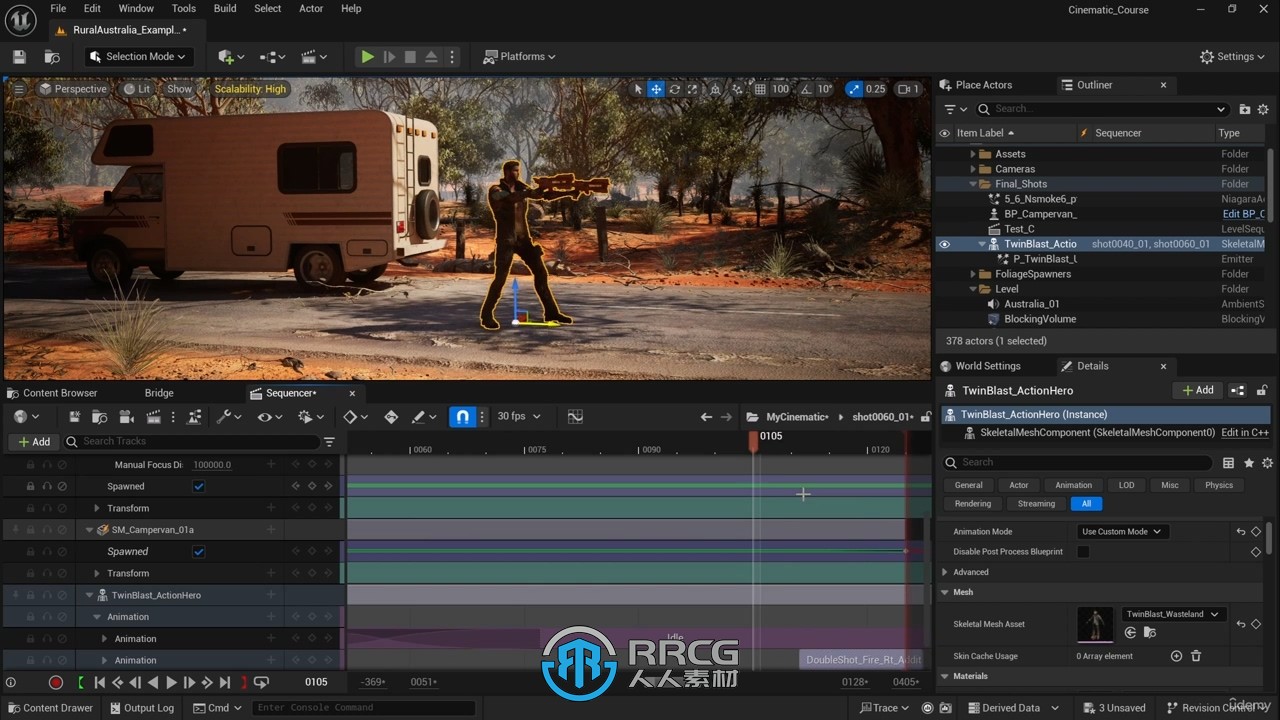Screen dimensions: 1280x720
Task: Select the translate (move) gizmo tool
Action: click(656, 89)
